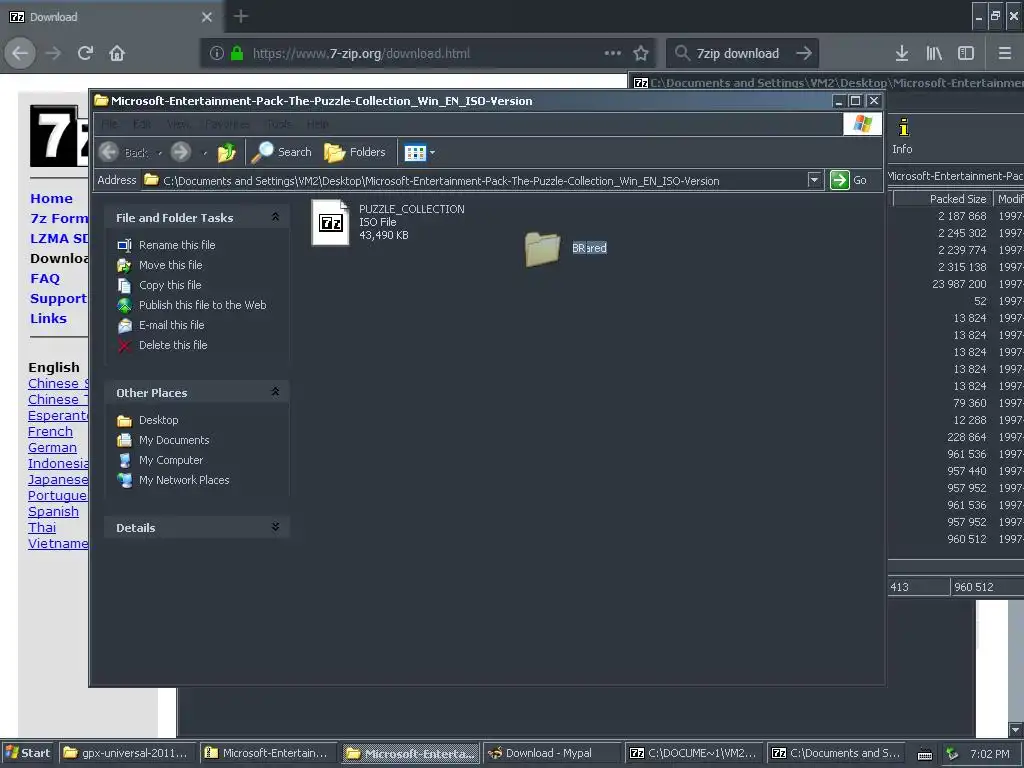Click Start button on taskbar
Viewport: 1024px width, 768px height.
point(27,753)
